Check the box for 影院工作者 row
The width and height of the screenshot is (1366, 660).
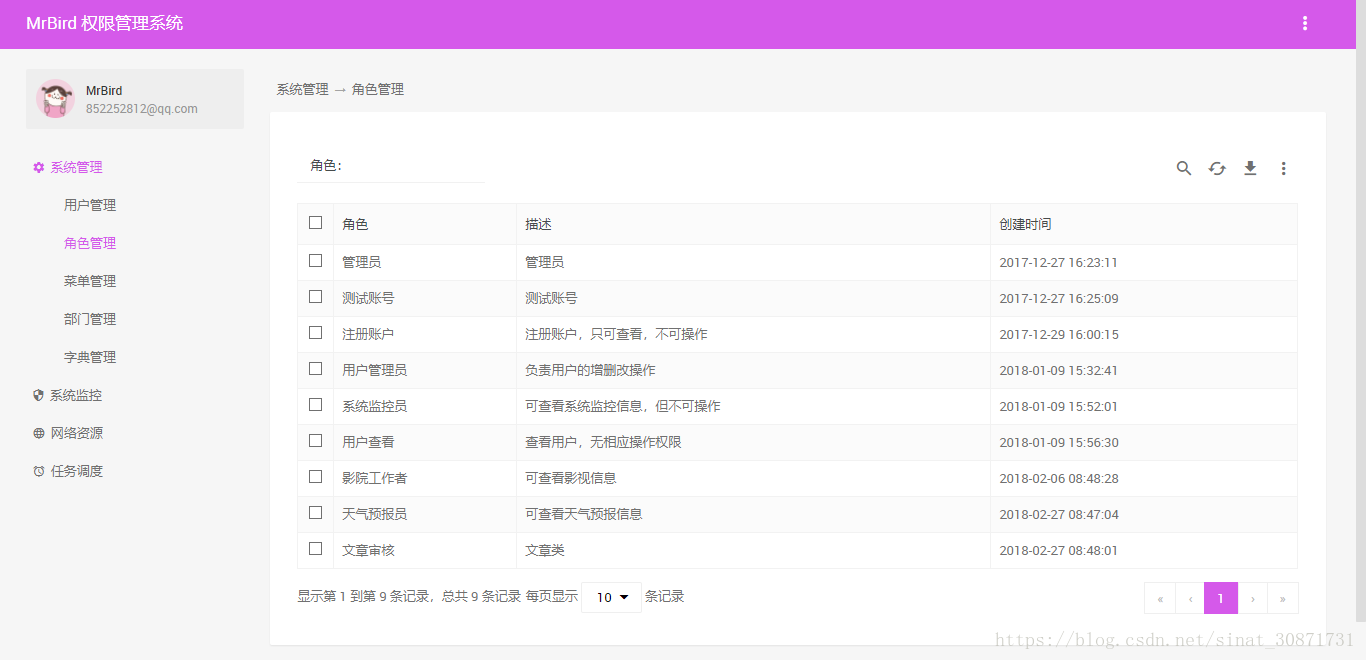click(315, 476)
